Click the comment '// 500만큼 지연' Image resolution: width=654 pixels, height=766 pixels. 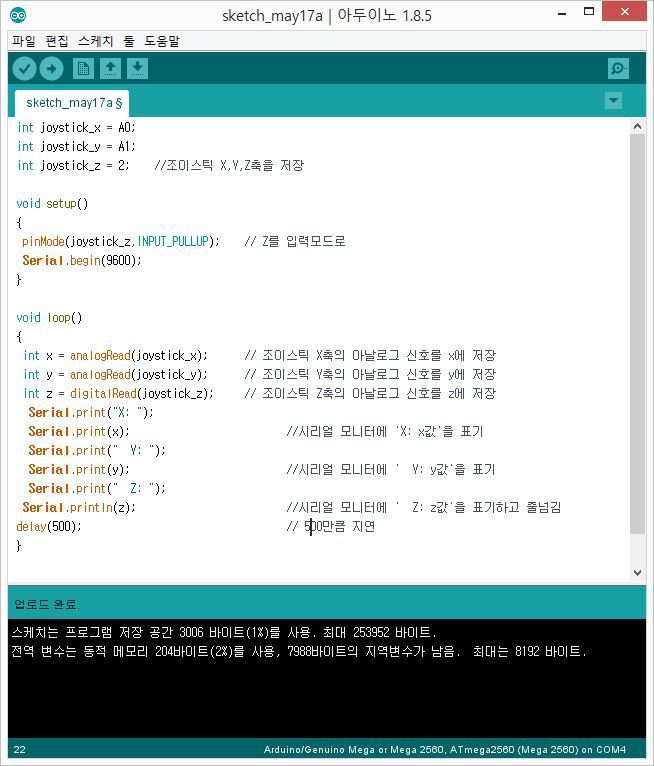(331, 527)
